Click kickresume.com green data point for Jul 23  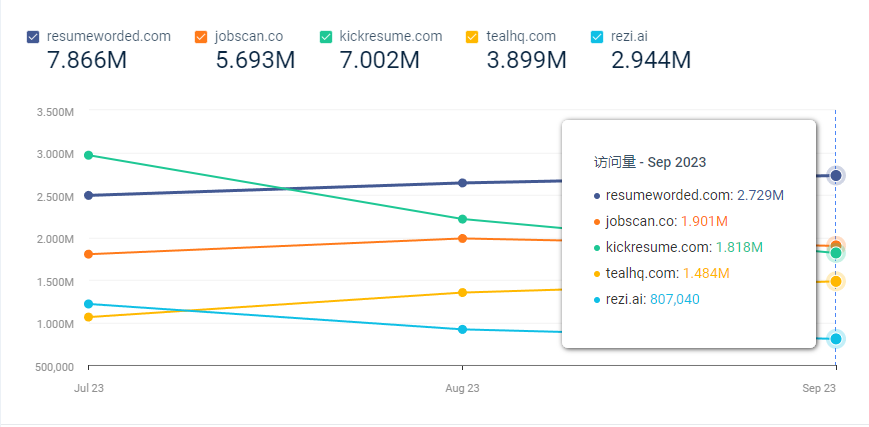coord(89,155)
